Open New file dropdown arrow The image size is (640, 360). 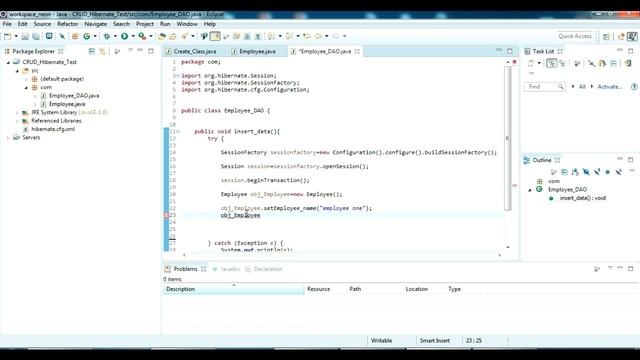[x=16, y=36]
